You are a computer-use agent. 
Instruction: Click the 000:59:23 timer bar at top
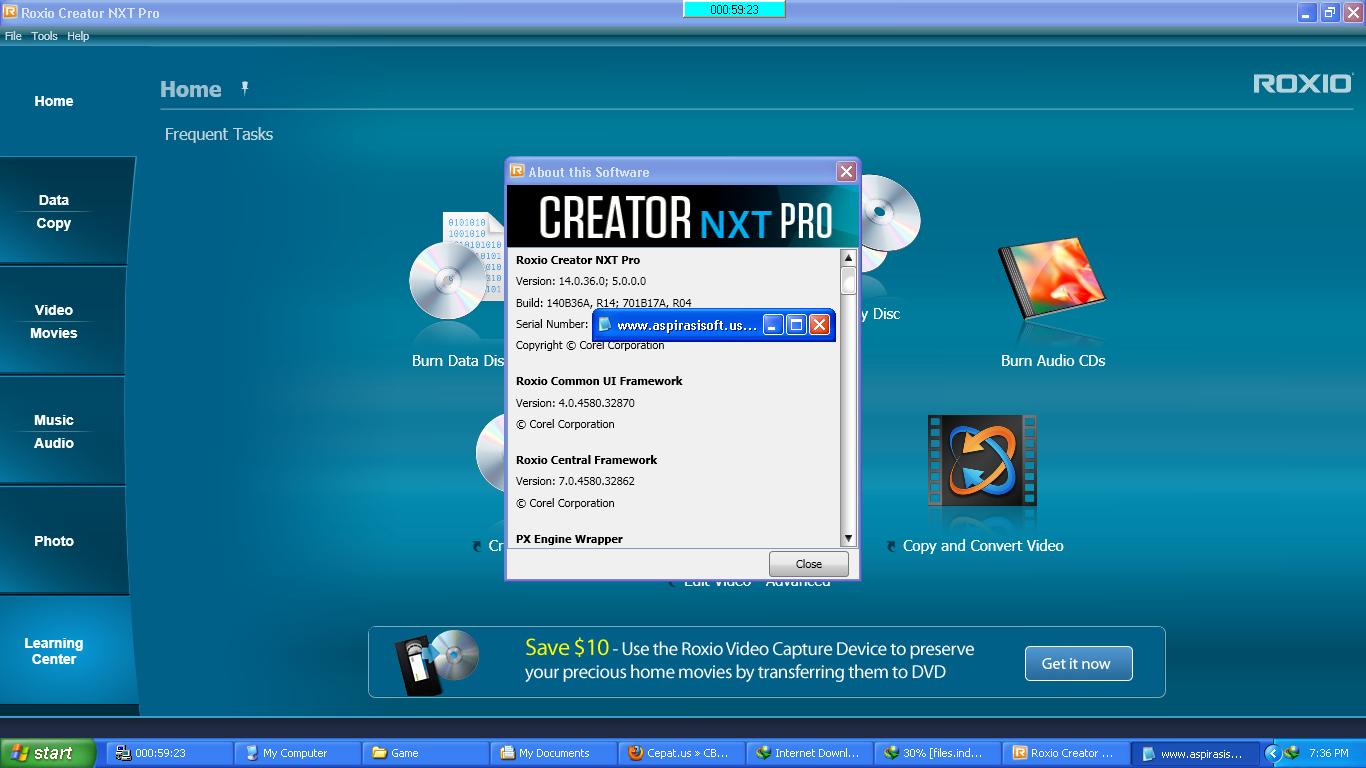point(734,9)
